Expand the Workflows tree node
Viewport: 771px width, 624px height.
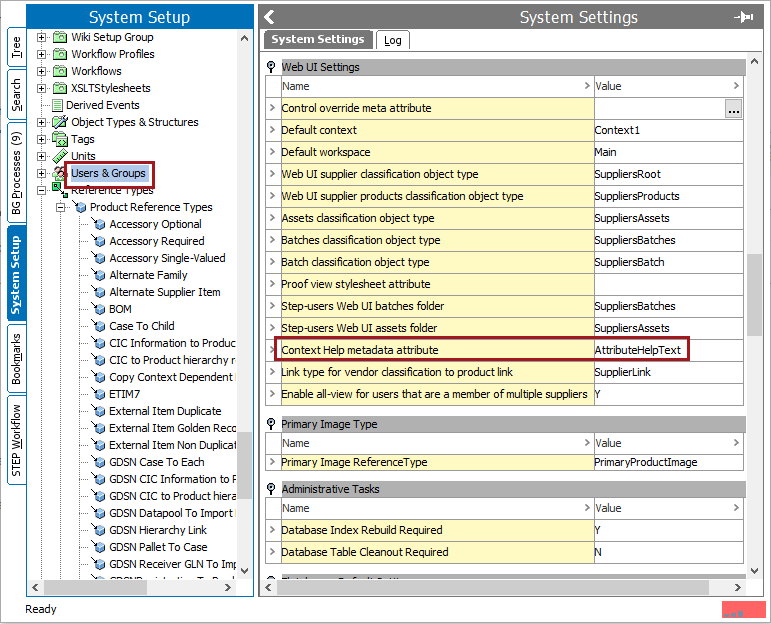[x=42, y=71]
